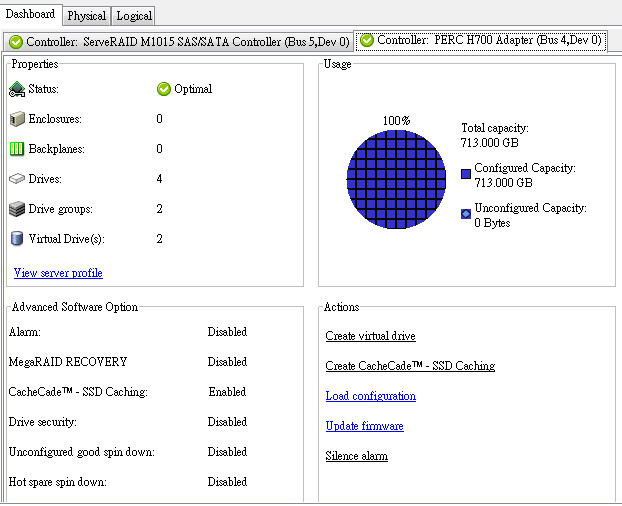This screenshot has width=622, height=506.
Task: Click the Unconfigured Capacity 0 Bytes value
Action: [492, 223]
